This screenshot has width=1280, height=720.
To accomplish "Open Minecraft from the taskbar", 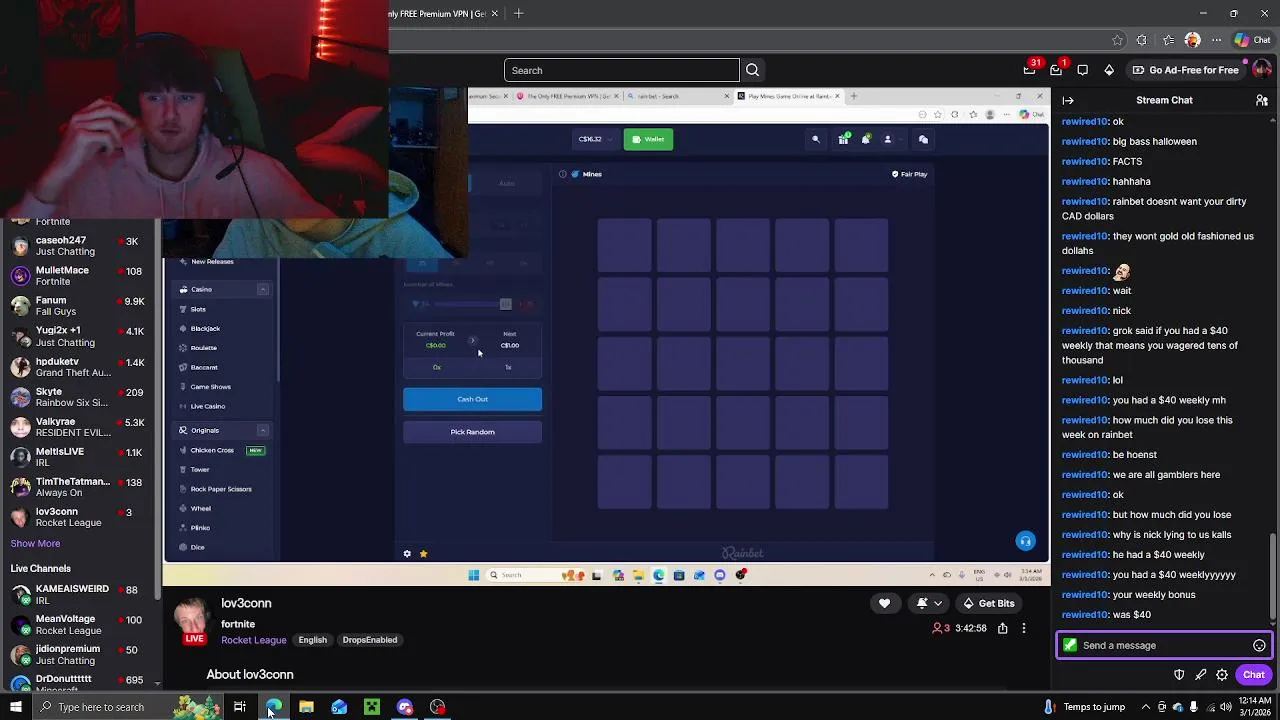I will point(372,707).
